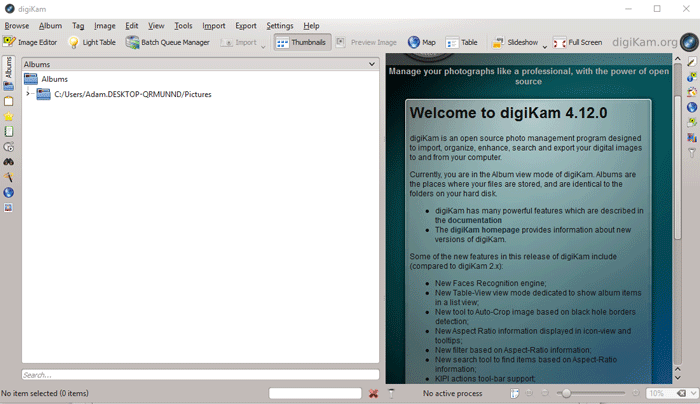The width and height of the screenshot is (700, 404).
Task: Open filter settings funnel icon in status bar
Action: [x=392, y=393]
